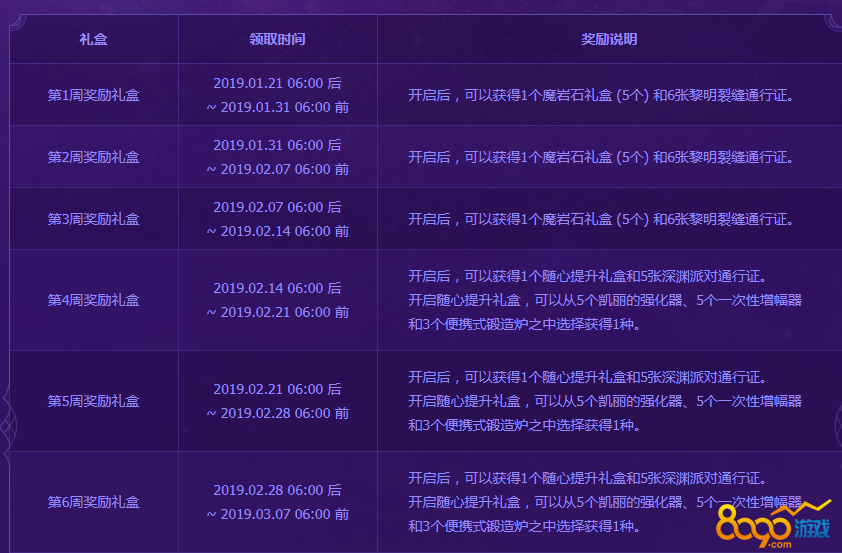This screenshot has width=842, height=553.
Task: Click the 2019.02.28 06:00 前 end date
Action: [277, 413]
